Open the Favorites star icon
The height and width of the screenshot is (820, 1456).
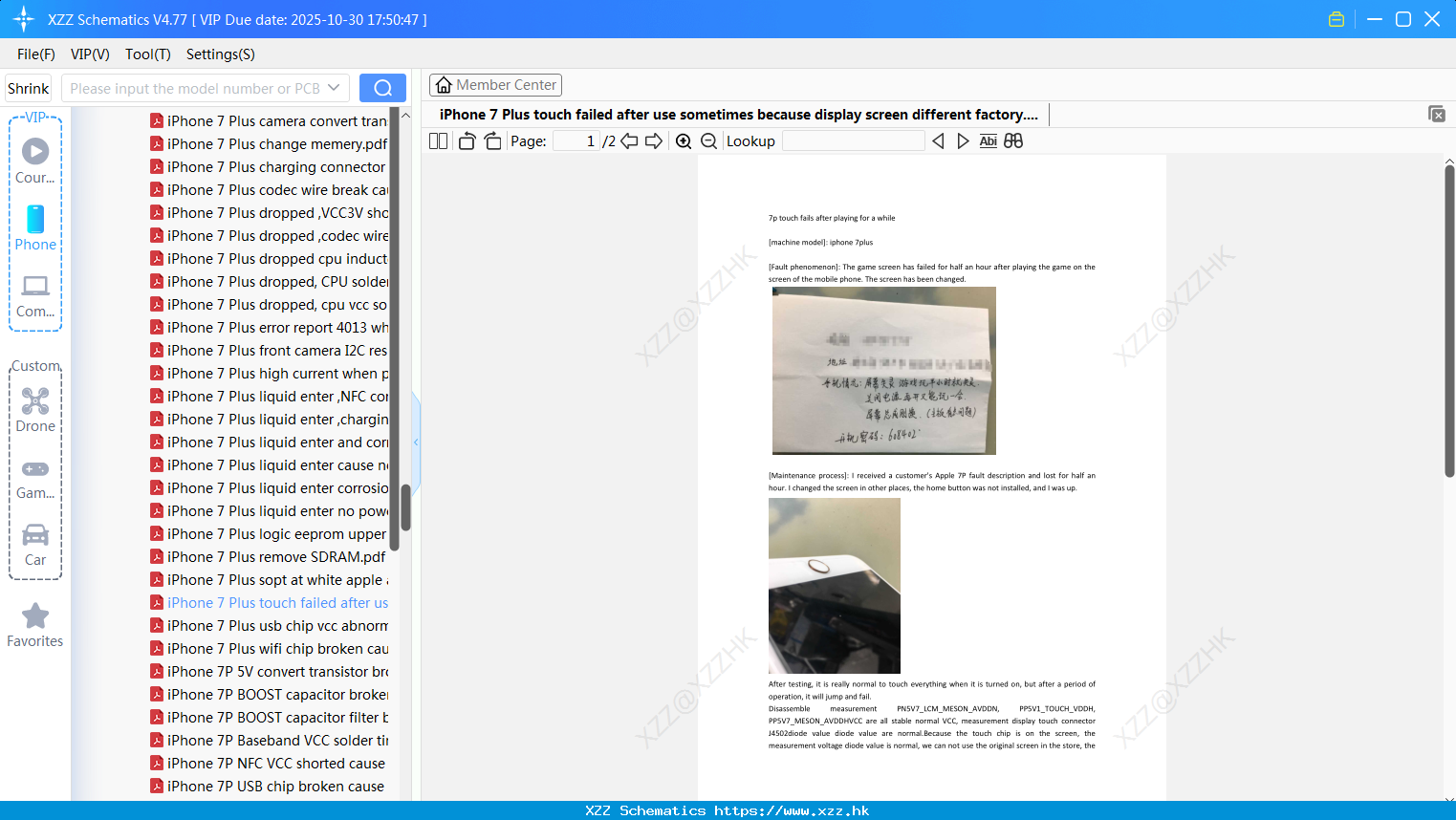click(35, 615)
